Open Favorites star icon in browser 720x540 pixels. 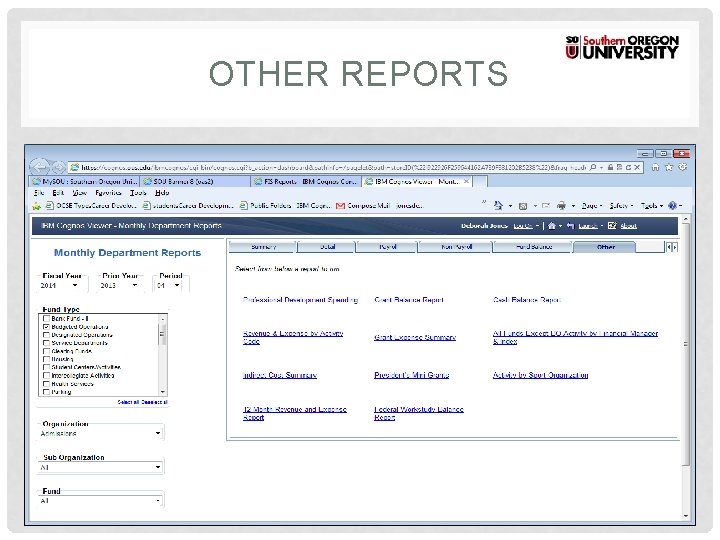click(x=669, y=168)
